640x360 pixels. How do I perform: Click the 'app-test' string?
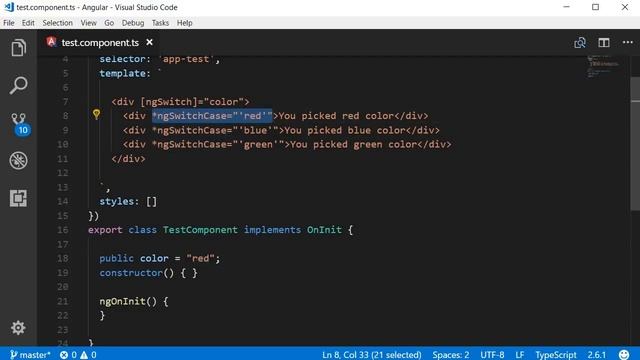[186, 59]
